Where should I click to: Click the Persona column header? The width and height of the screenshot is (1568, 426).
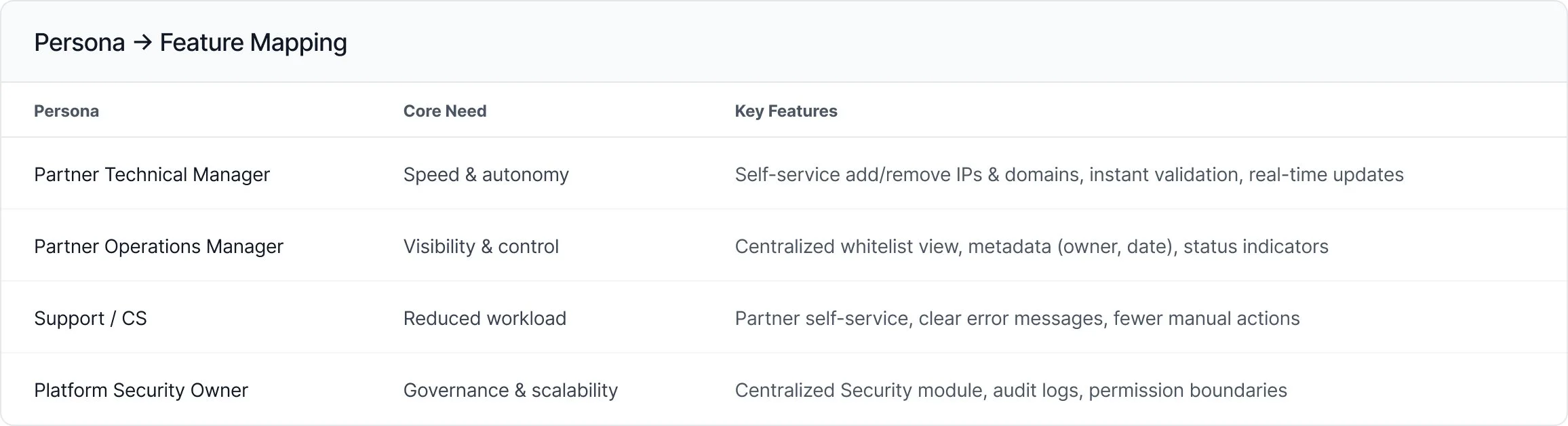point(66,111)
